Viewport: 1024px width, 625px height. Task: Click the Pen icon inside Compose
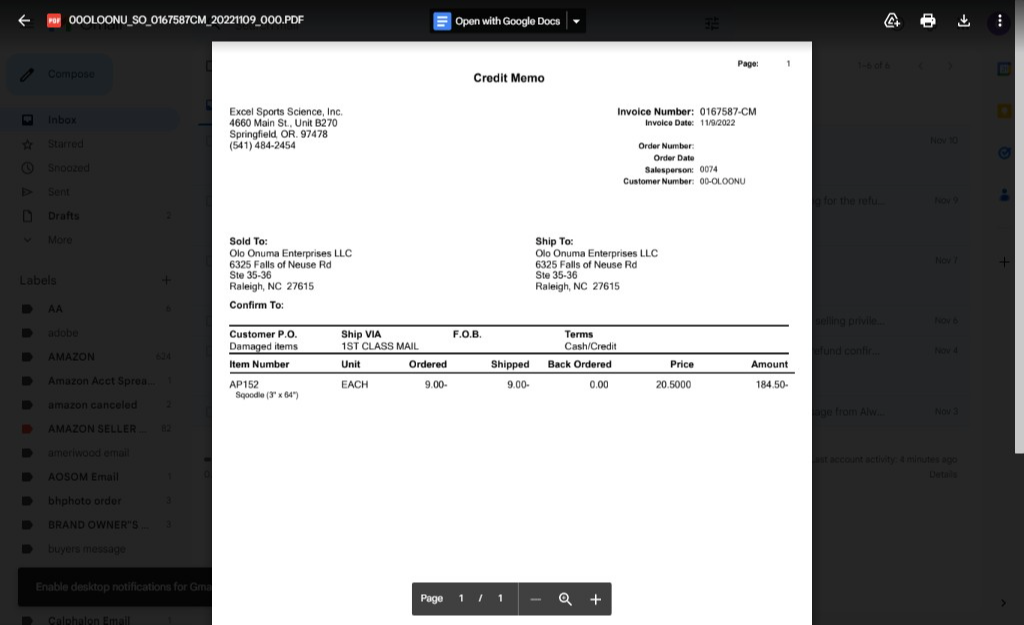click(x=27, y=74)
